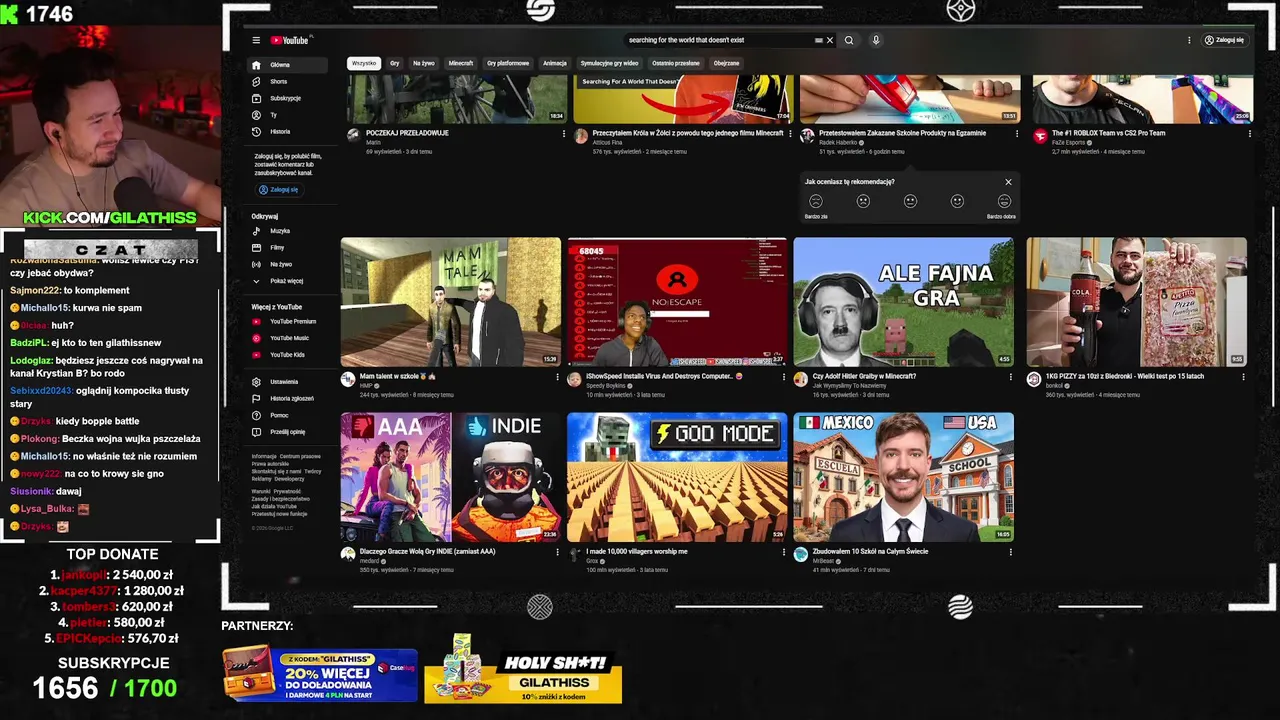Image resolution: width=1280 pixels, height=720 pixels.
Task: Click FaZe Esports channel avatar
Action: coord(1040,136)
